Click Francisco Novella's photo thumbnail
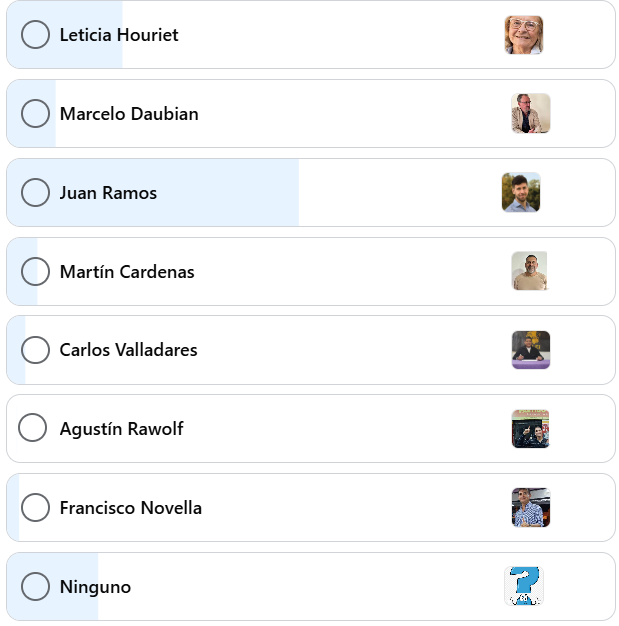This screenshot has width=619, height=626. coord(530,508)
